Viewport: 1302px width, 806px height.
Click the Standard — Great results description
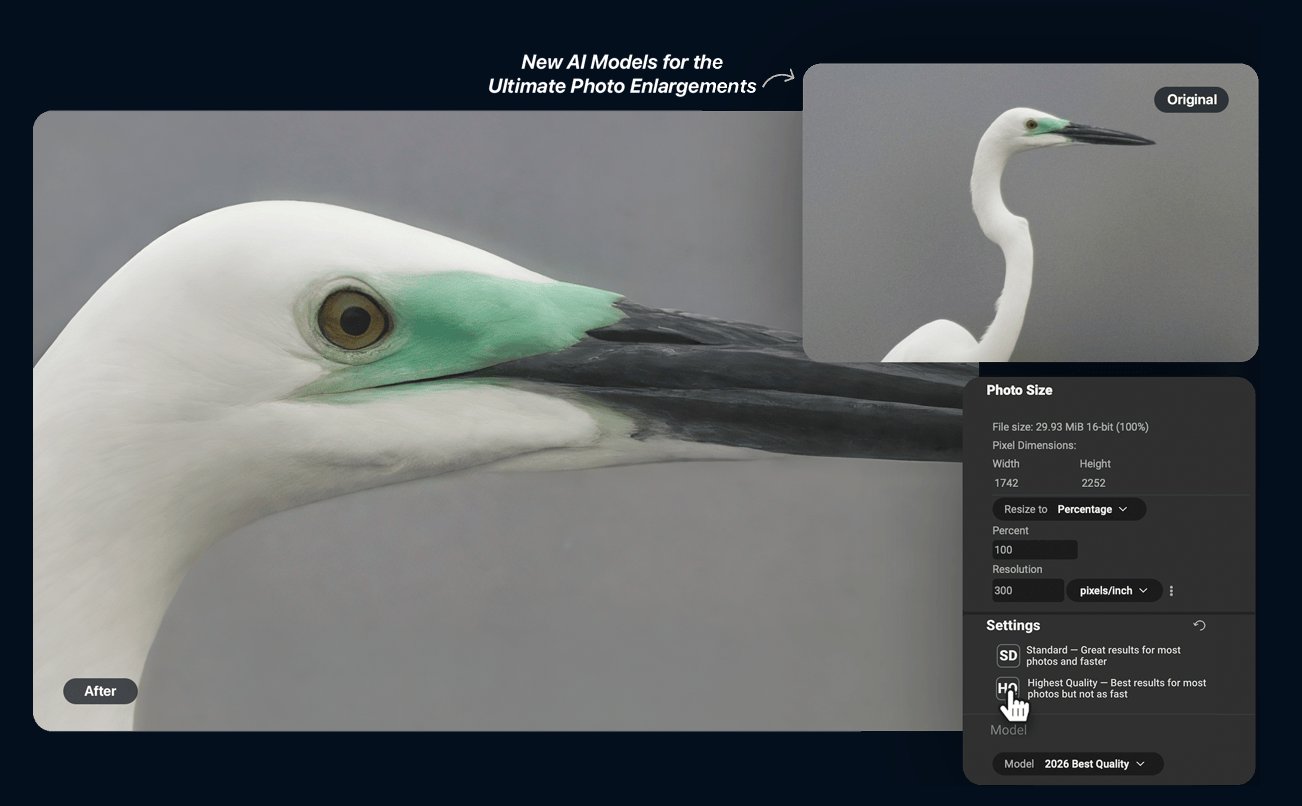coord(1103,656)
